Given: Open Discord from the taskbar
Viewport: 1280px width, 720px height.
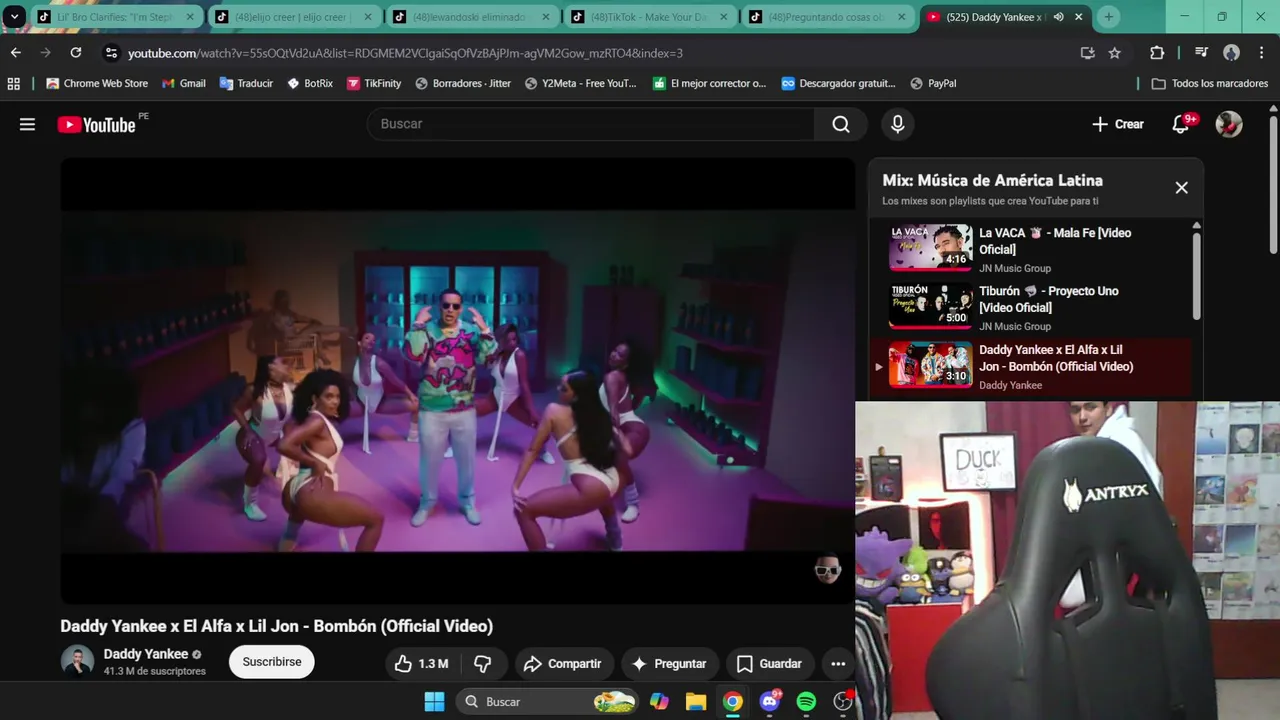Looking at the screenshot, I should [769, 702].
